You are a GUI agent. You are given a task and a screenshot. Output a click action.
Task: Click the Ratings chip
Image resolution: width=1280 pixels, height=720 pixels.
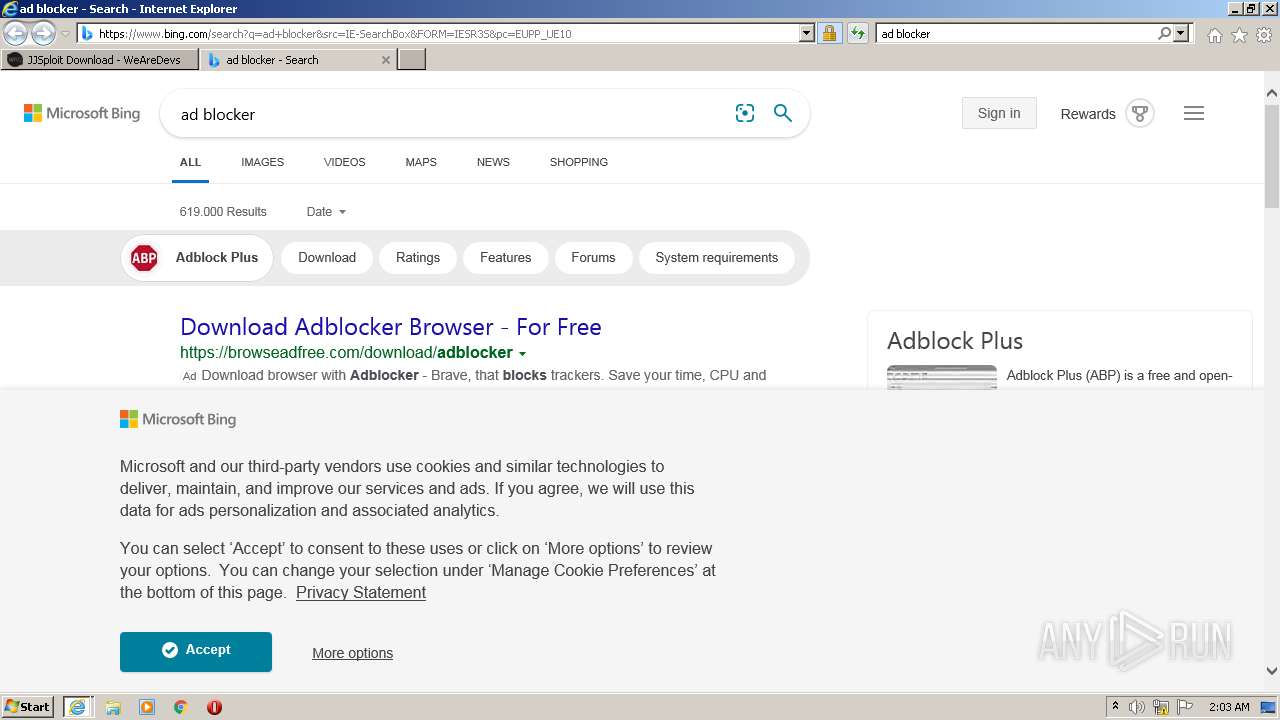pyautogui.click(x=418, y=258)
